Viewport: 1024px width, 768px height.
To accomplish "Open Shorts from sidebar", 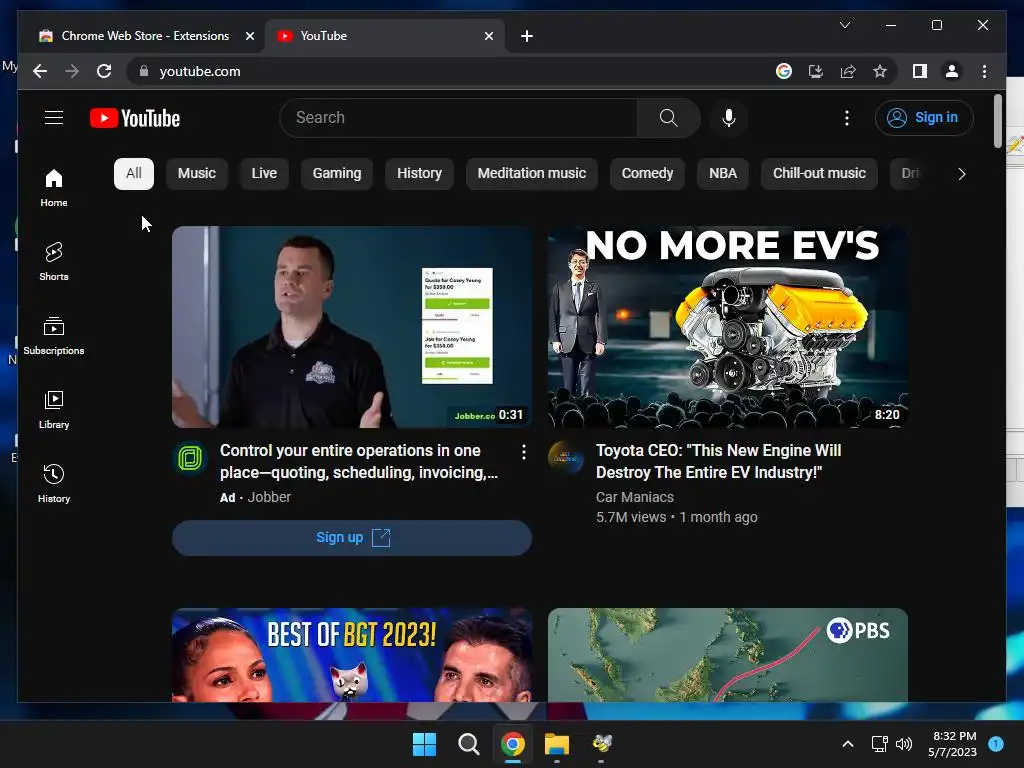I will 54,261.
